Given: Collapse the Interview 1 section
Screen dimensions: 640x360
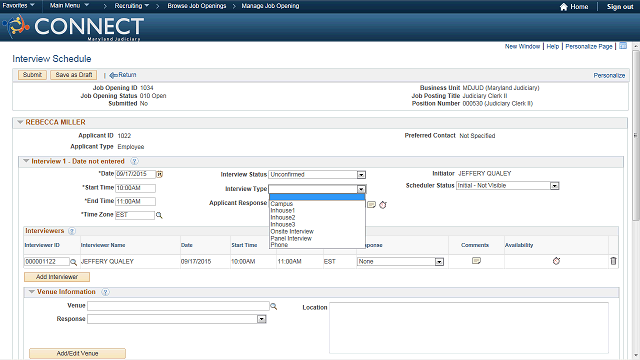Looking at the screenshot, I should (26, 161).
